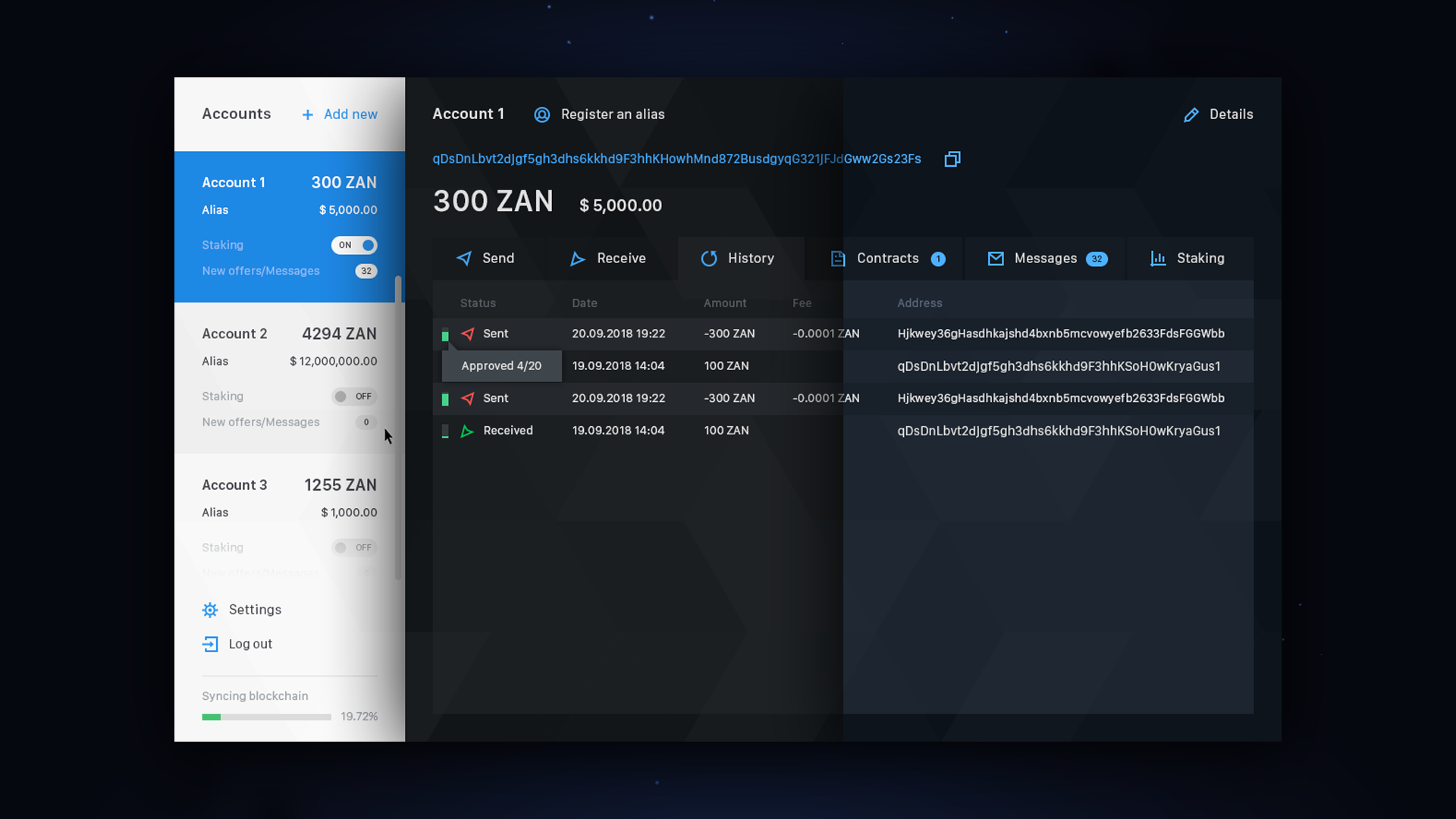Click Account 1 messages badge 32
Image resolution: width=1456 pixels, height=819 pixels.
click(x=366, y=271)
